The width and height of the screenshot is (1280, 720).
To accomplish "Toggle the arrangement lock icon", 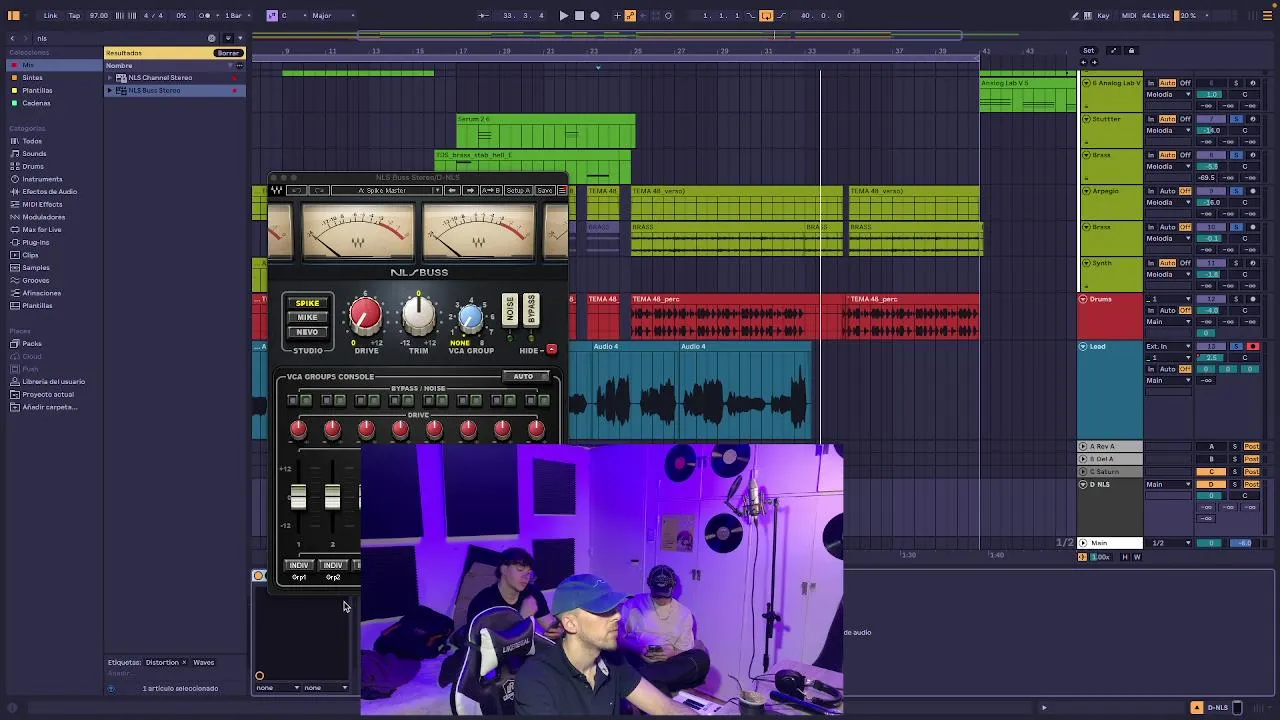I will [x=1131, y=51].
